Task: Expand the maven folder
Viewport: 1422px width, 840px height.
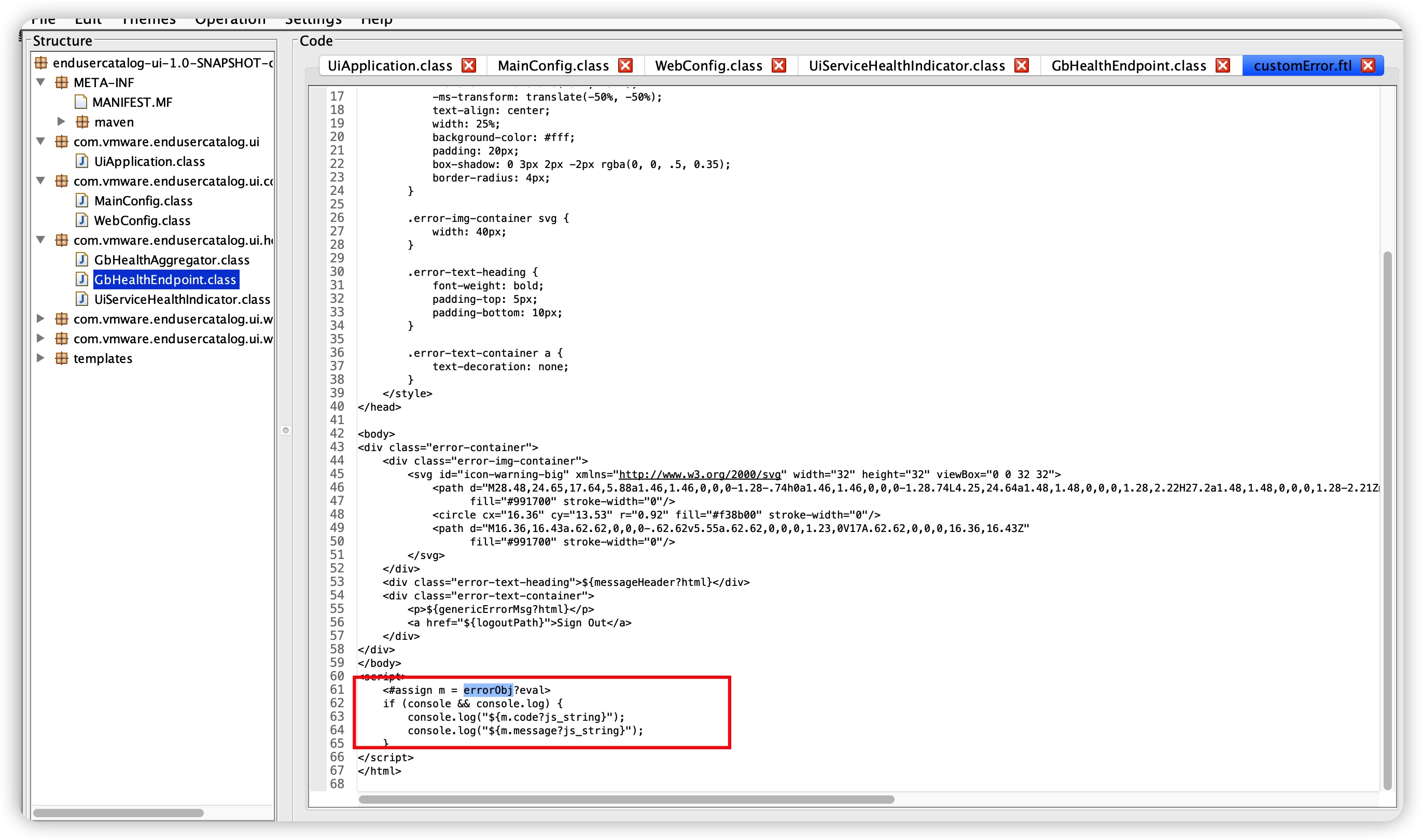Action: click(61, 122)
